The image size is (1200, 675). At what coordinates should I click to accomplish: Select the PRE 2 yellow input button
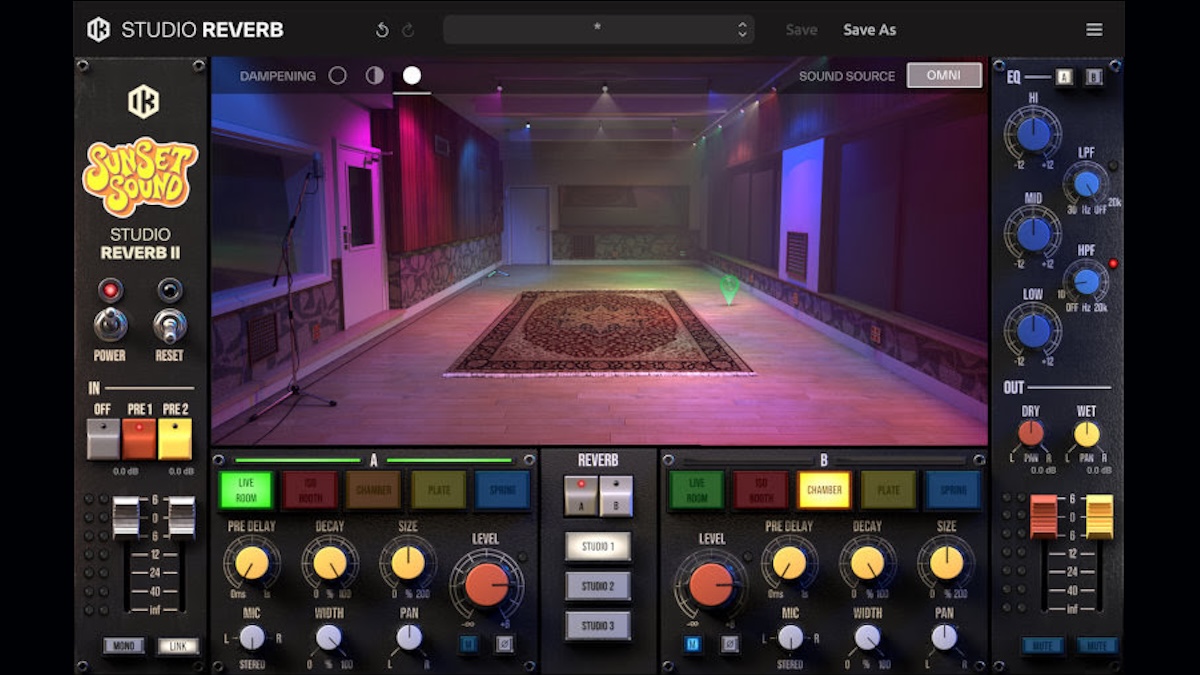(175, 438)
